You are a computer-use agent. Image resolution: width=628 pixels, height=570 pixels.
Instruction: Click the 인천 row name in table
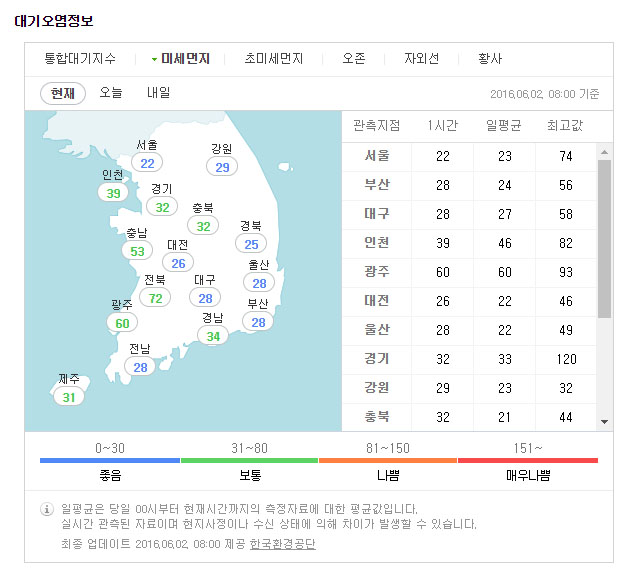(x=376, y=243)
